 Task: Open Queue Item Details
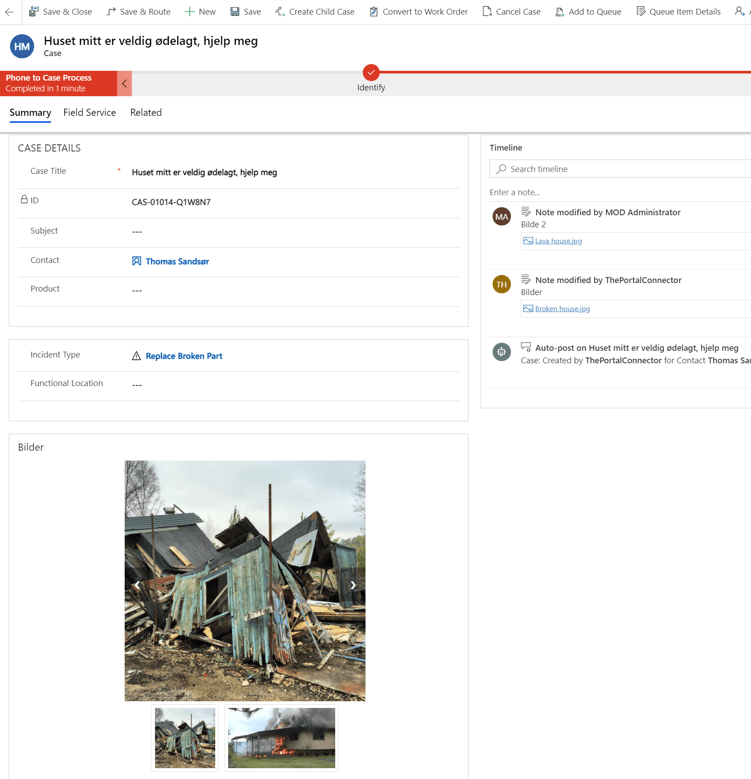pos(678,12)
